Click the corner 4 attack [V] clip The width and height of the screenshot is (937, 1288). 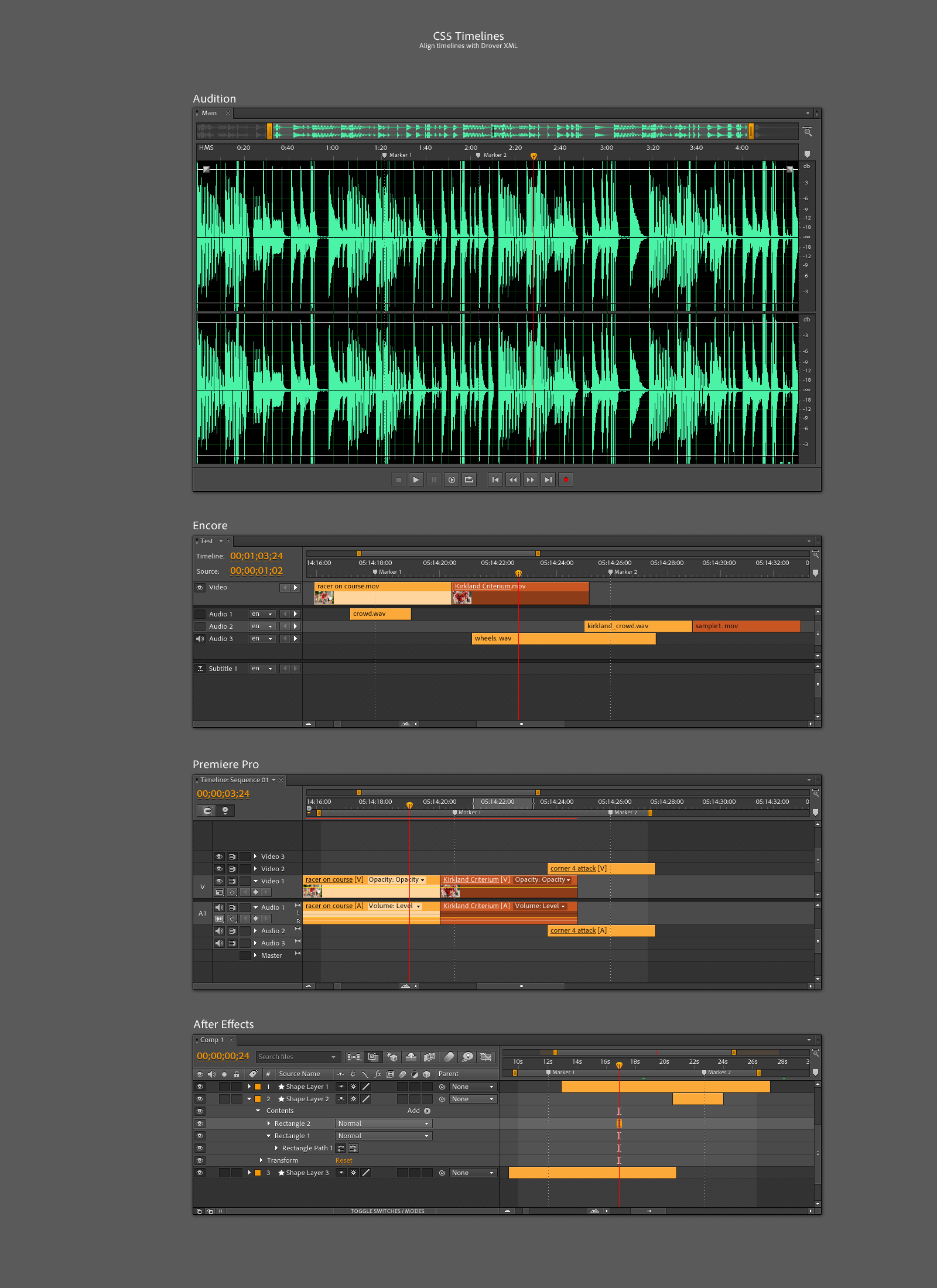(x=601, y=869)
